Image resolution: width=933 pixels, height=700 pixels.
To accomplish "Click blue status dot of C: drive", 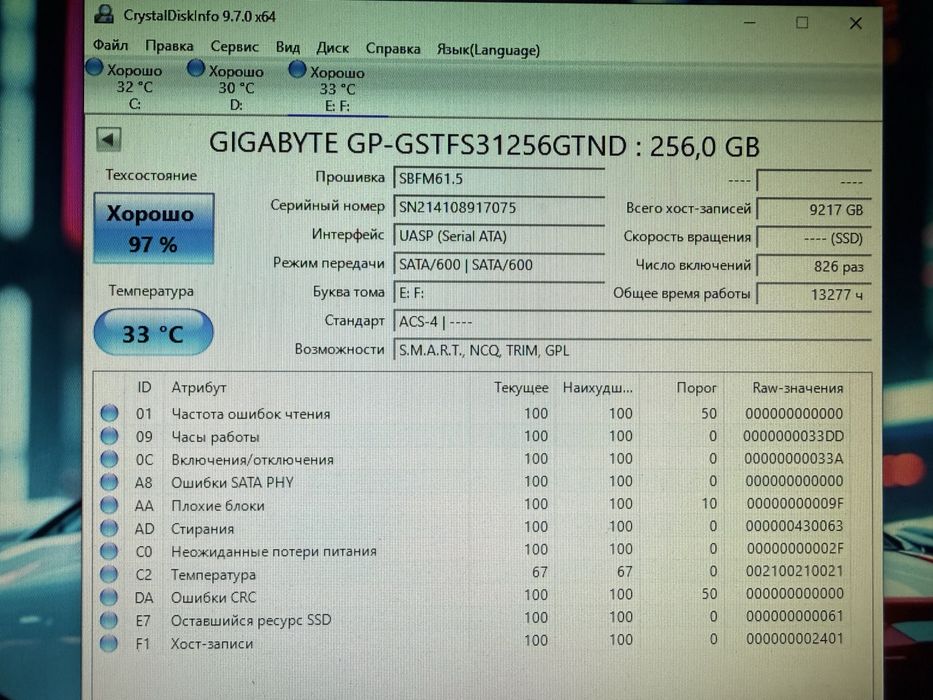I will pos(95,67).
